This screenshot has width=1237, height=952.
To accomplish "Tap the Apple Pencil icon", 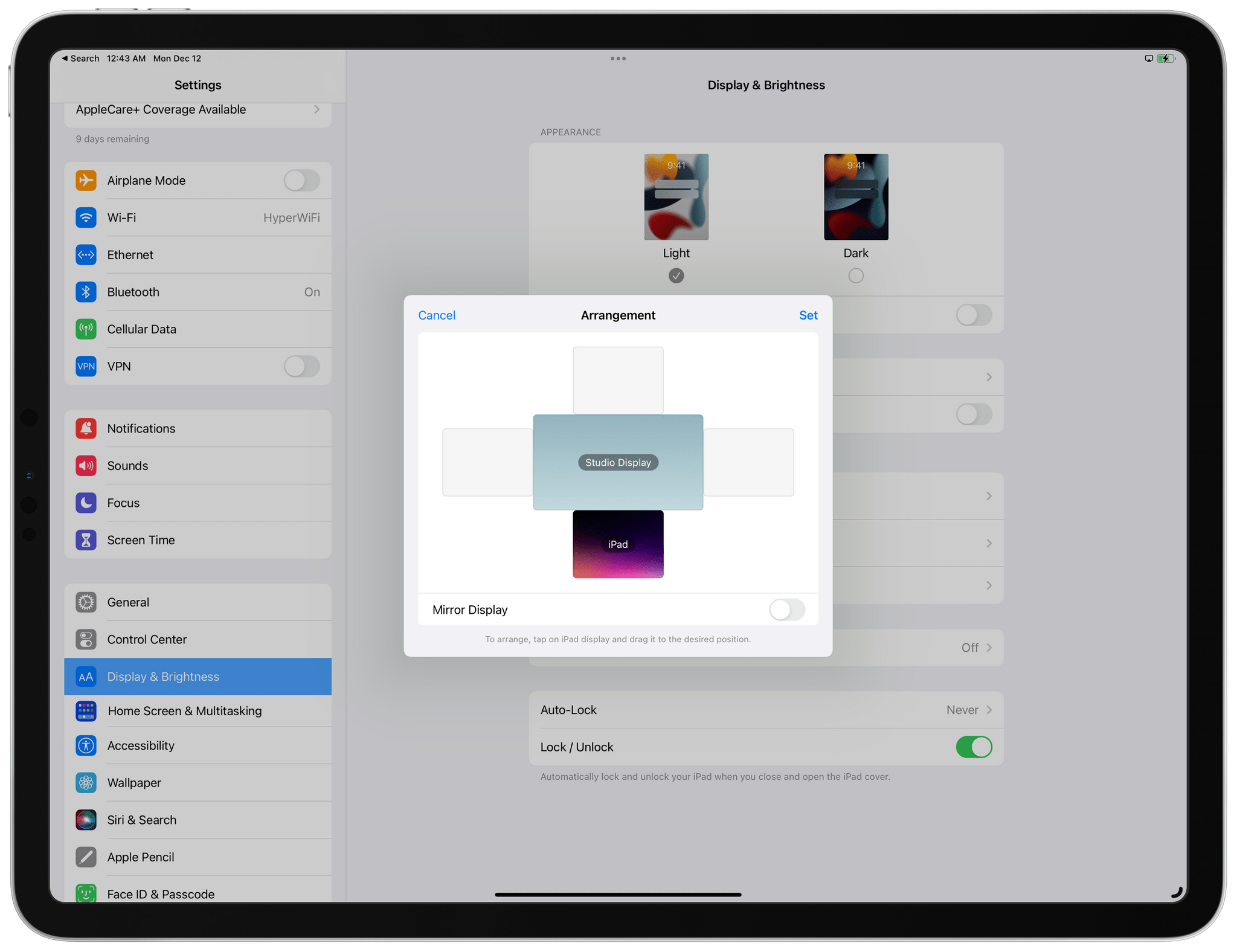I will (86, 857).
